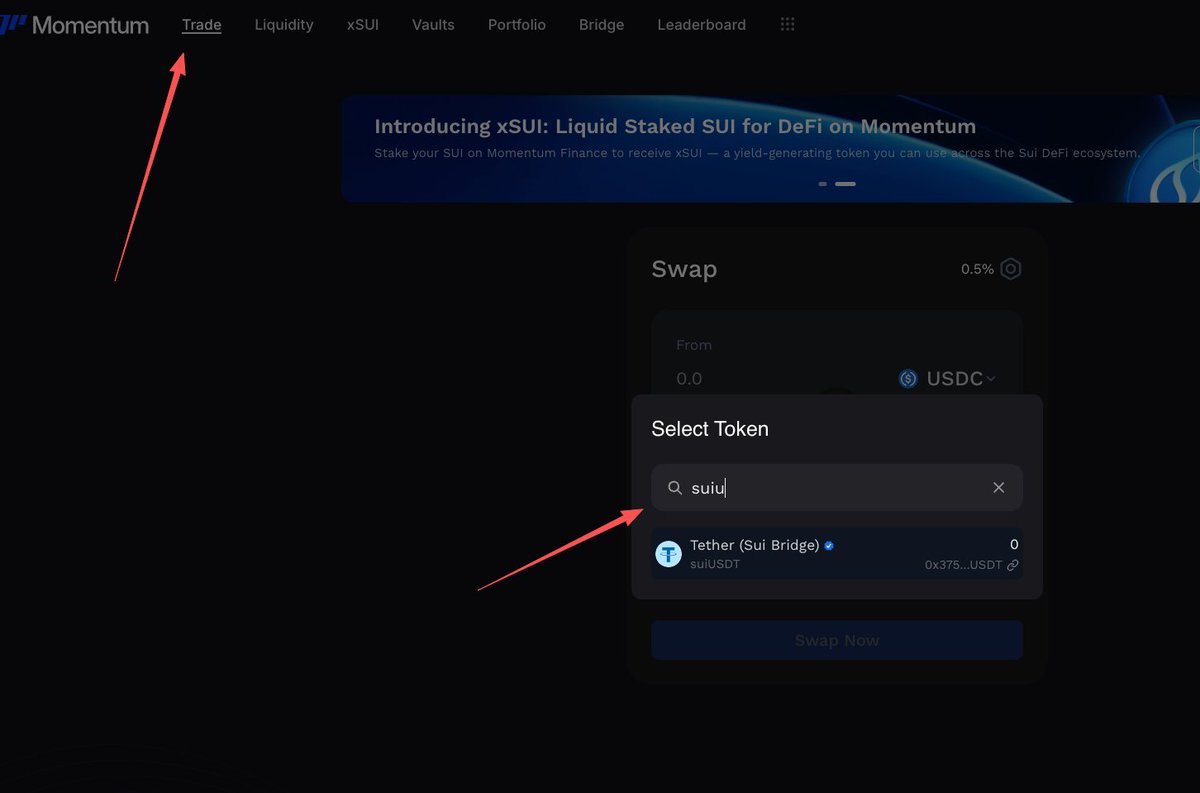Open the Bridge tab
The height and width of the screenshot is (793, 1200).
coord(601,25)
